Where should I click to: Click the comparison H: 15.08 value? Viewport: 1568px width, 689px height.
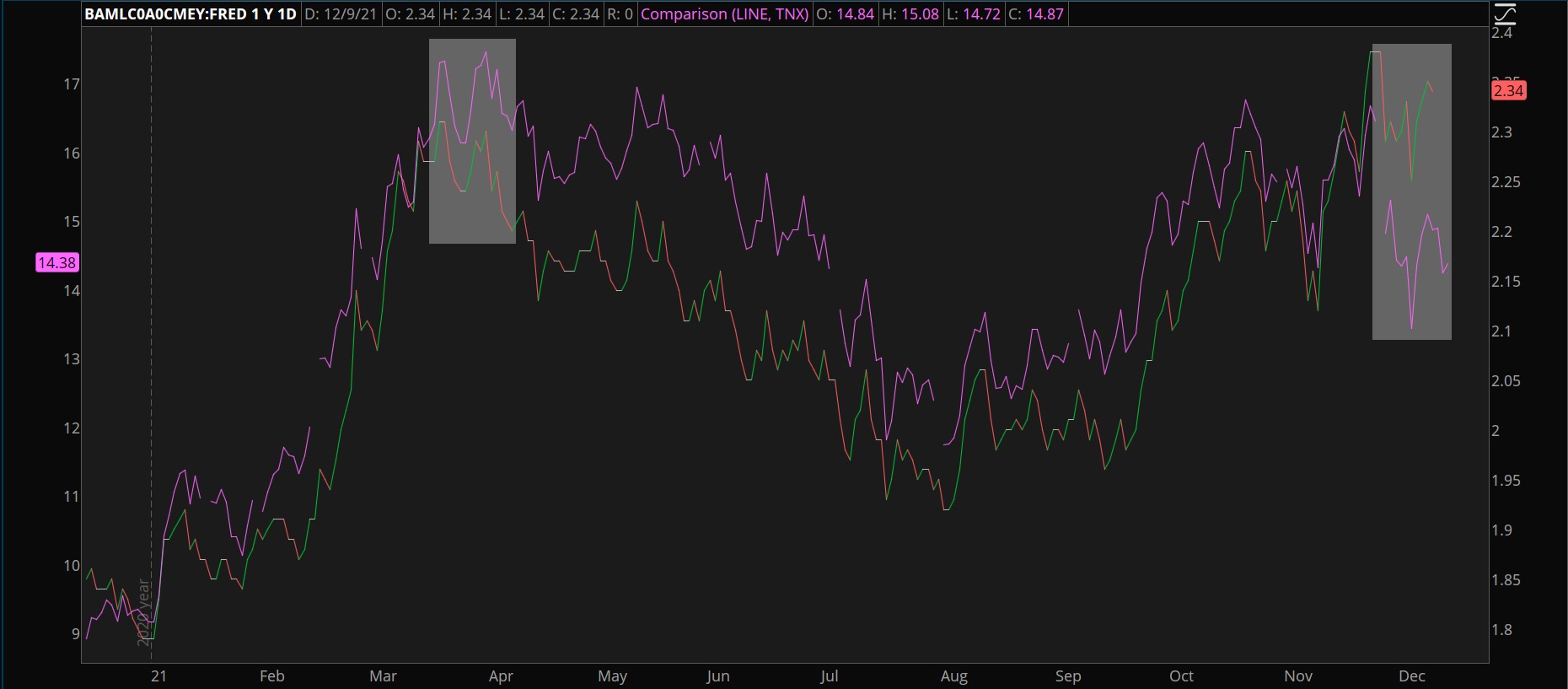910,14
